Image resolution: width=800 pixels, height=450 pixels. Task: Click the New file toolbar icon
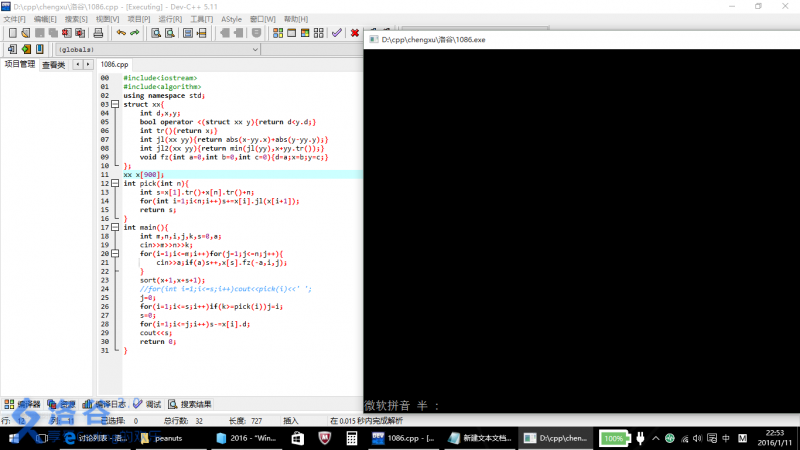[11, 33]
